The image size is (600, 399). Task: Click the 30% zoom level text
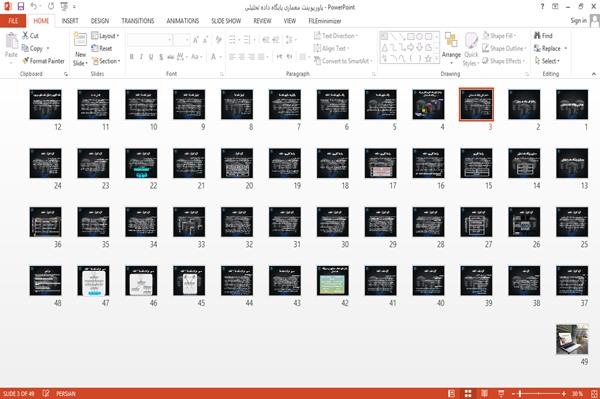577,394
